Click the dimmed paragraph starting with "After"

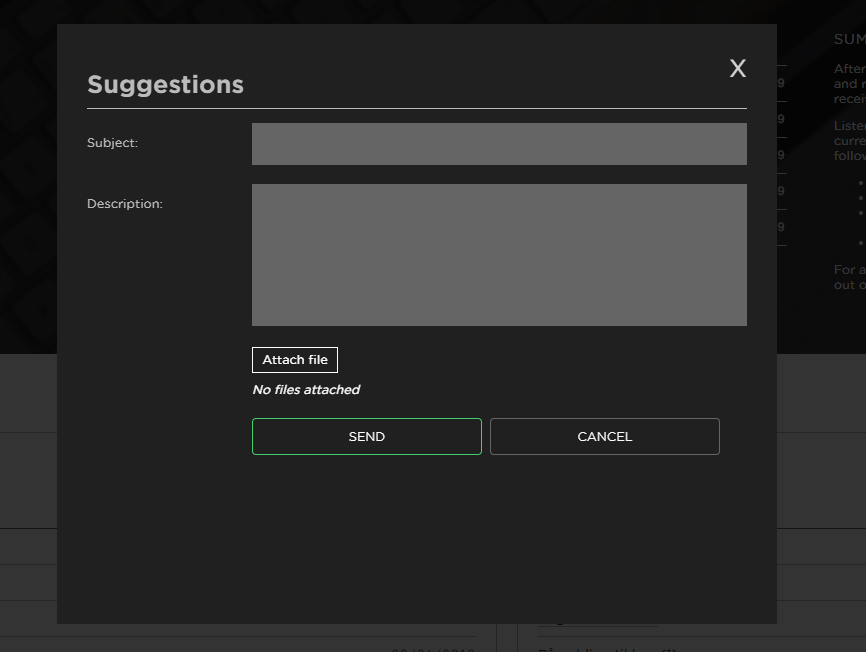pos(848,84)
